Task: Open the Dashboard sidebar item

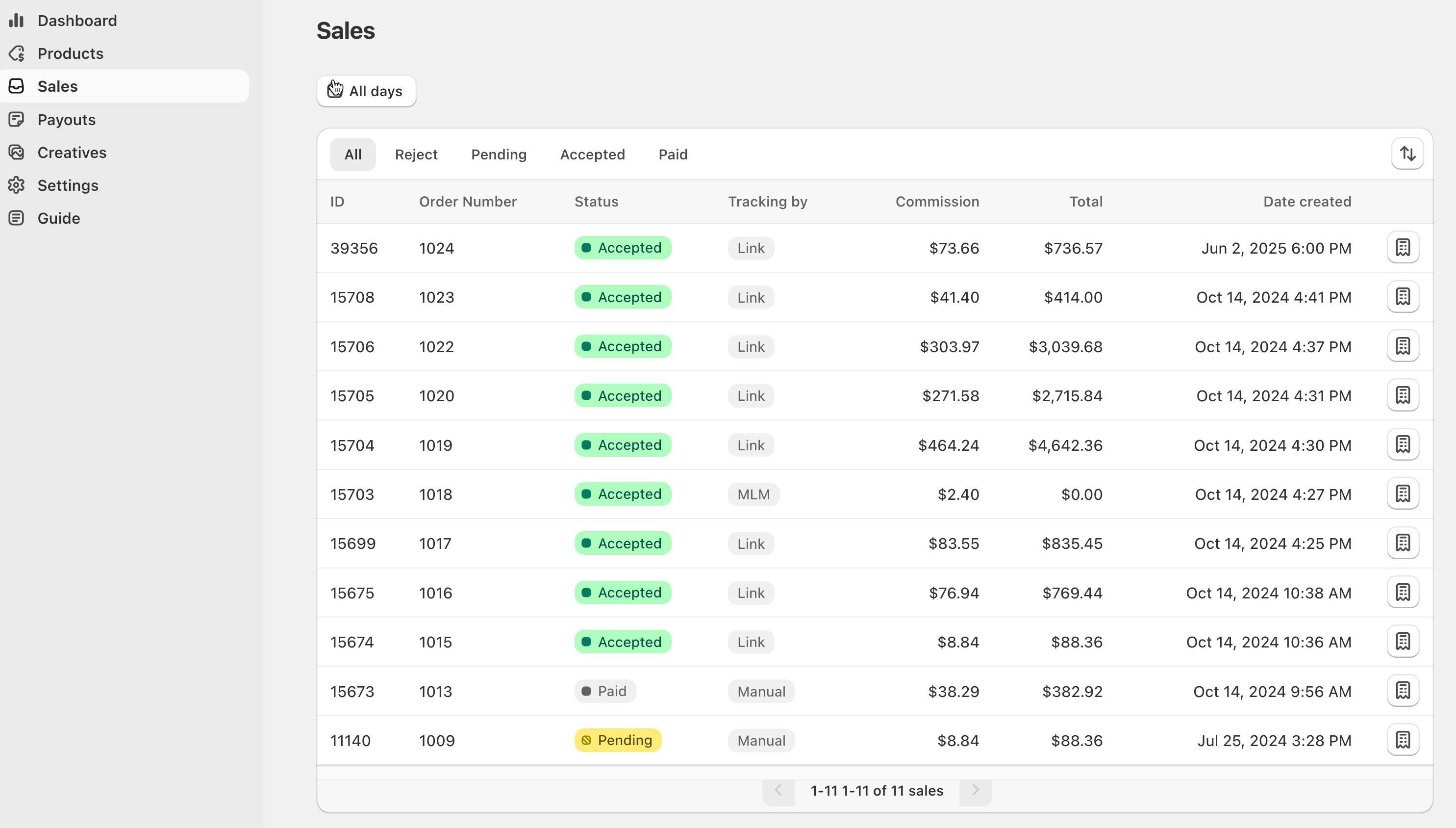Action: 76,21
